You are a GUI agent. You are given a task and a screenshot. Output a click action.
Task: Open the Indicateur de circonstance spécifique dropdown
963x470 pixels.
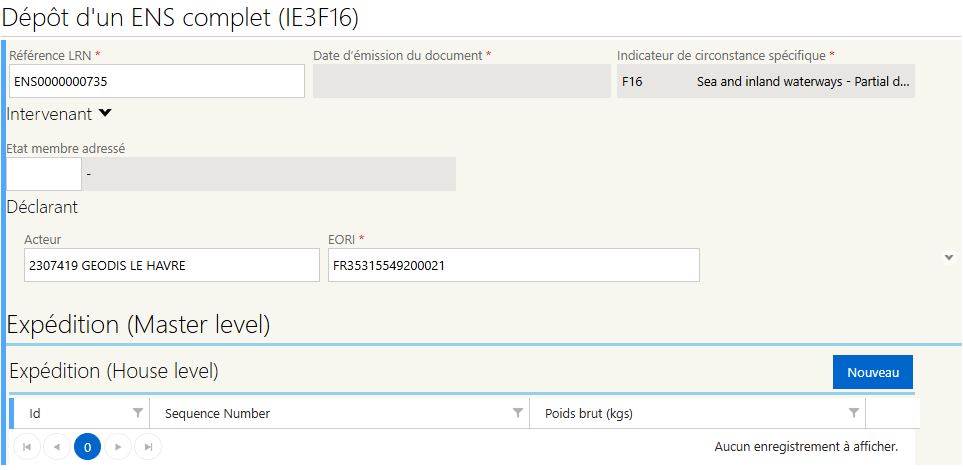[766, 81]
